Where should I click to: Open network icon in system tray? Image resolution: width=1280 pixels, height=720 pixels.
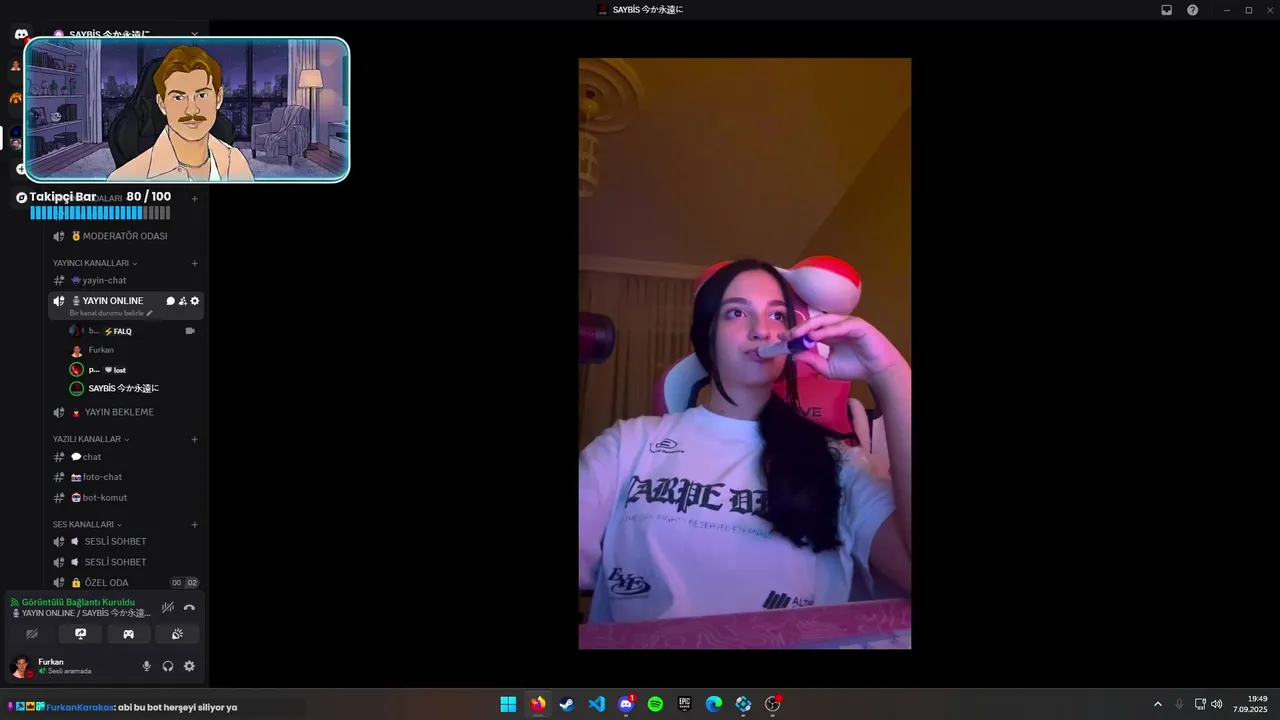pyautogui.click(x=1201, y=704)
